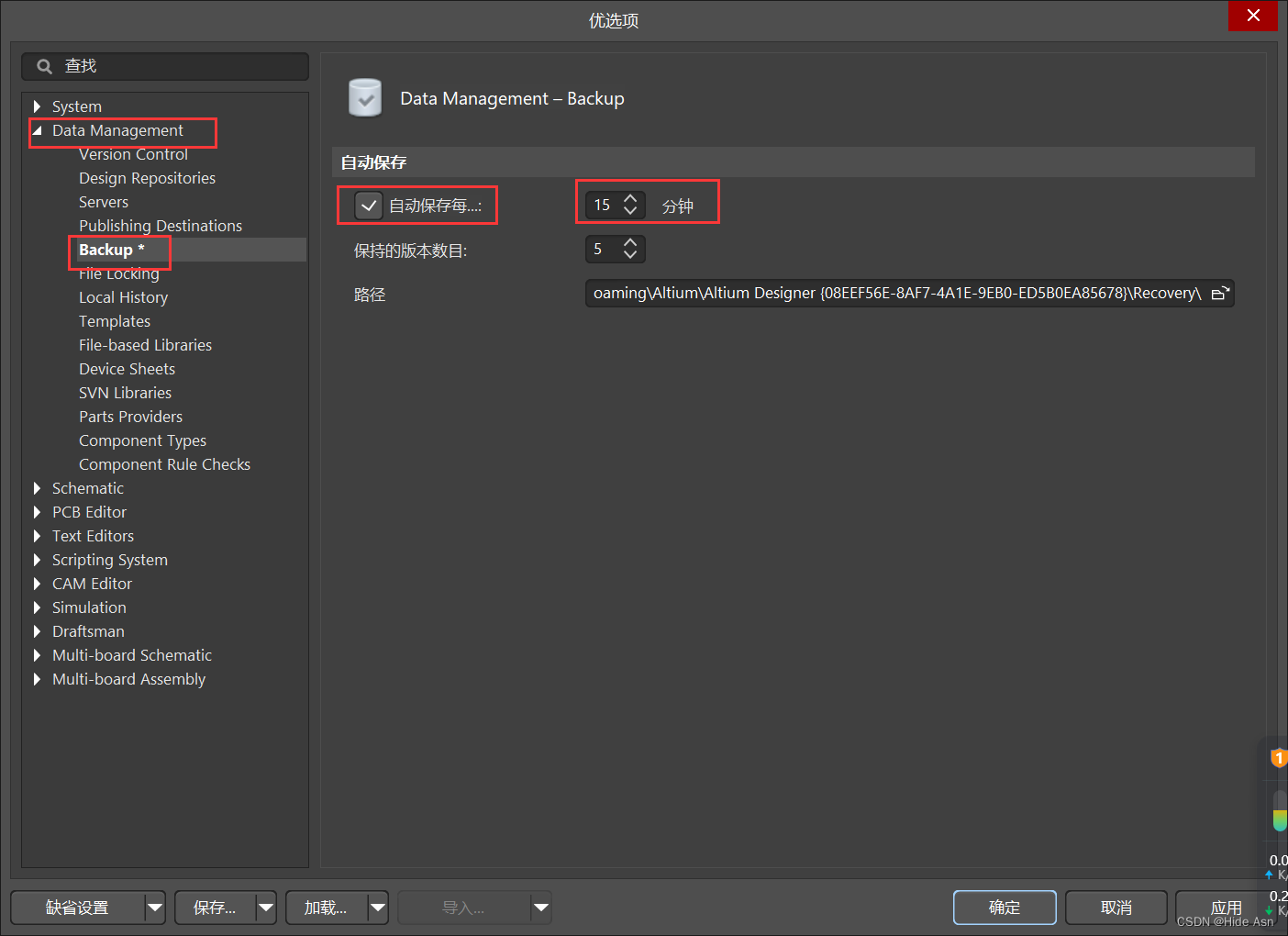This screenshot has width=1288, height=936.
Task: Click the recovery path text field
Action: pyautogui.click(x=897, y=294)
